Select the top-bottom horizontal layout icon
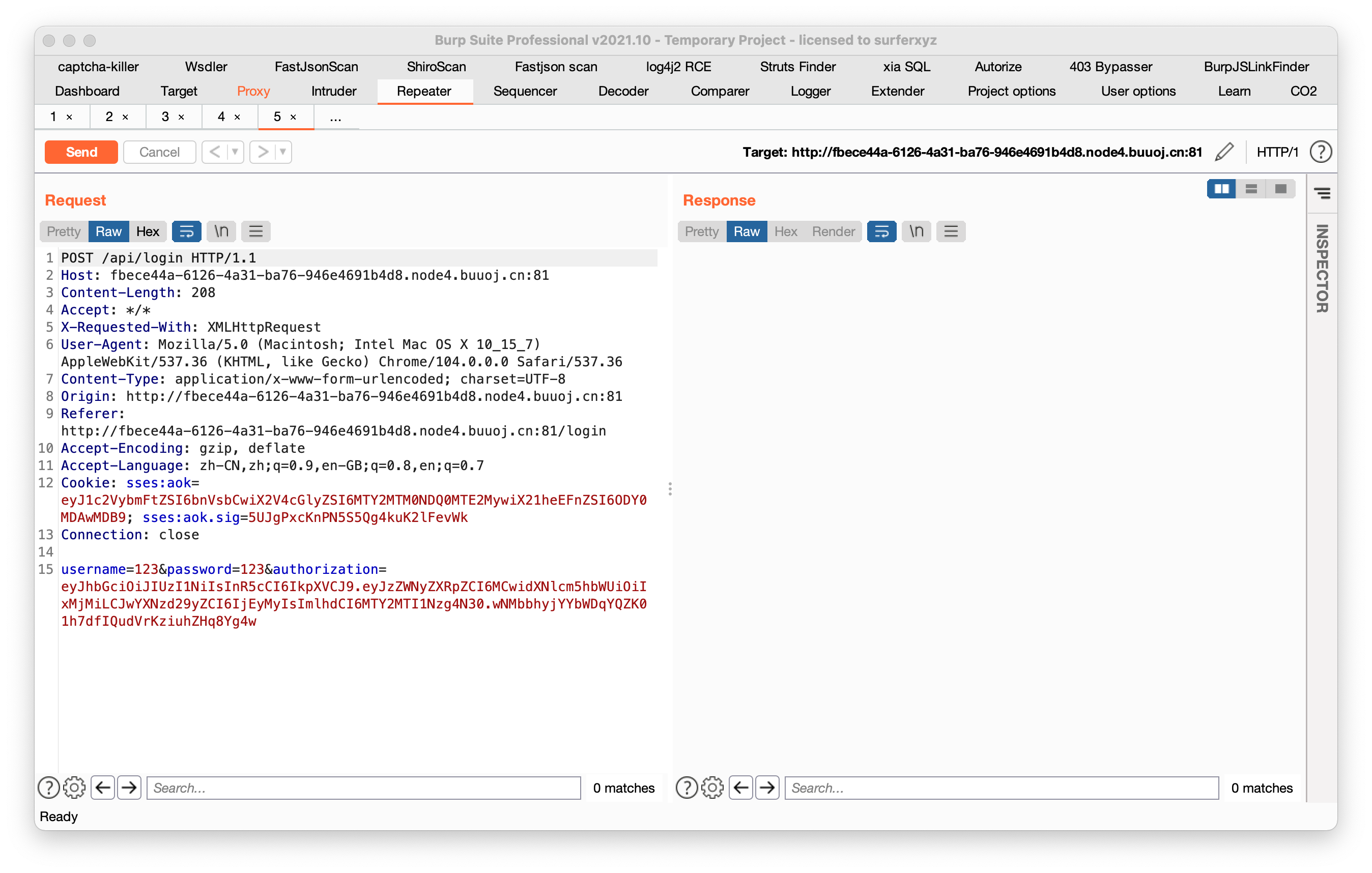 pos(1251,189)
